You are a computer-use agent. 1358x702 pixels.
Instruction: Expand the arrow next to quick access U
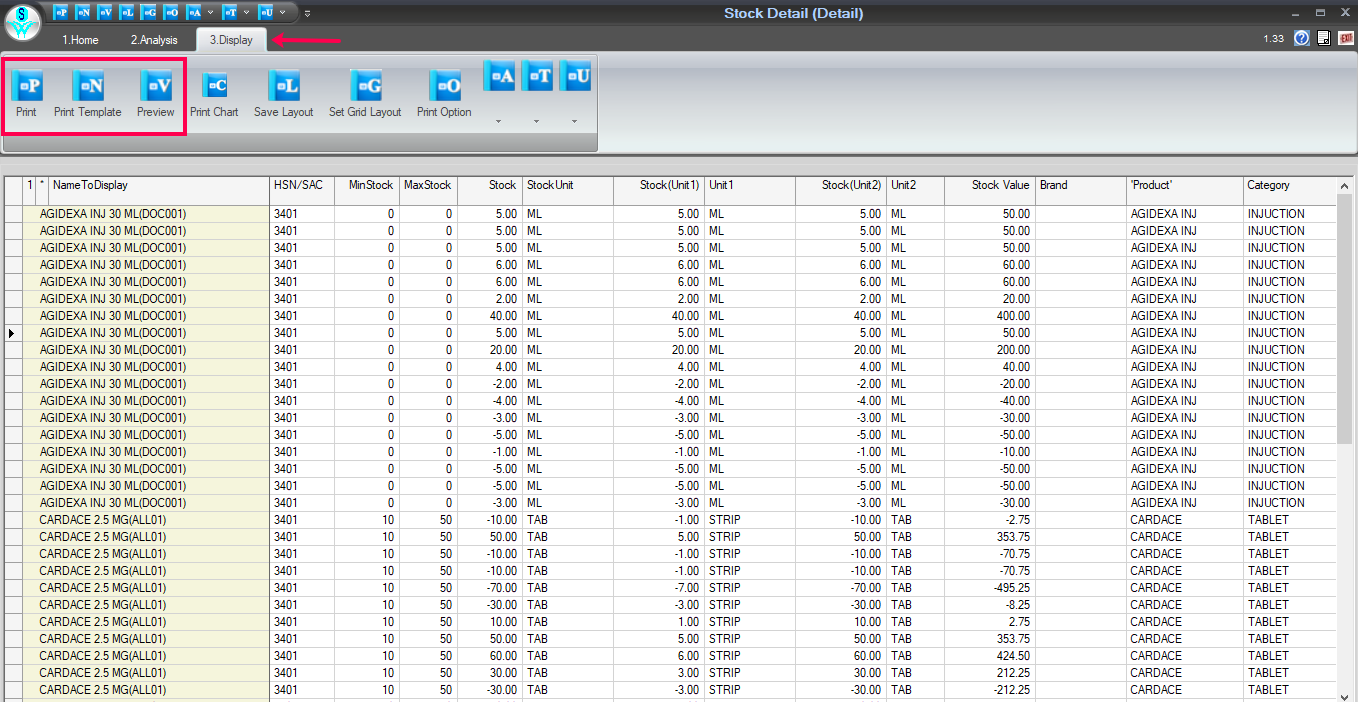(283, 12)
